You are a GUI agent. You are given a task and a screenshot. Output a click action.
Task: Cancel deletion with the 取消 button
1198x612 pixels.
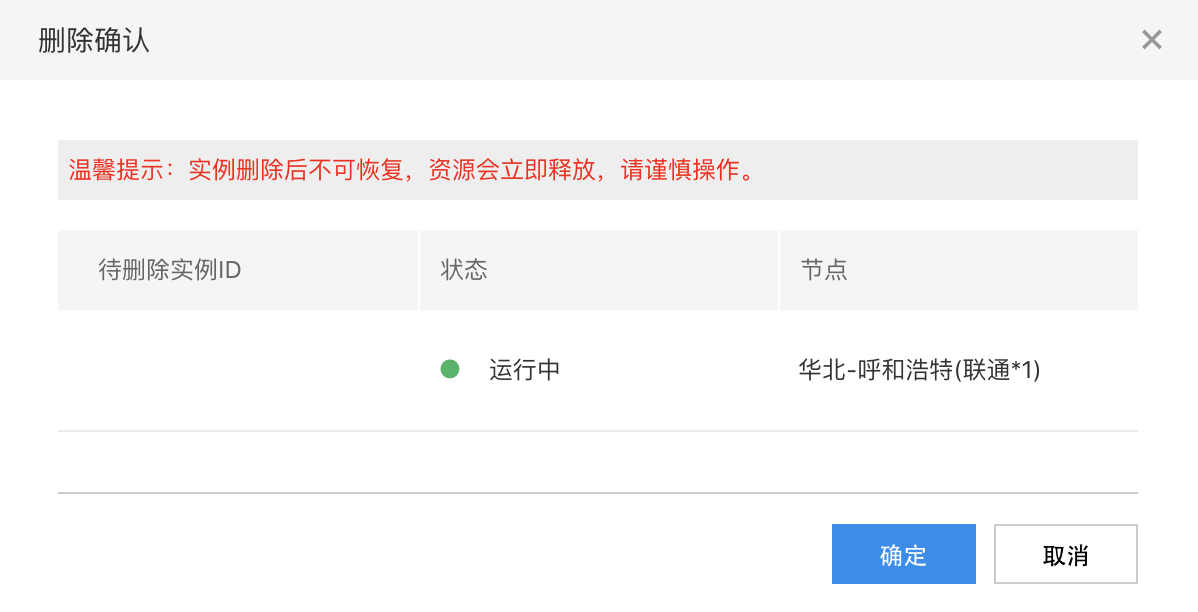tap(1065, 554)
